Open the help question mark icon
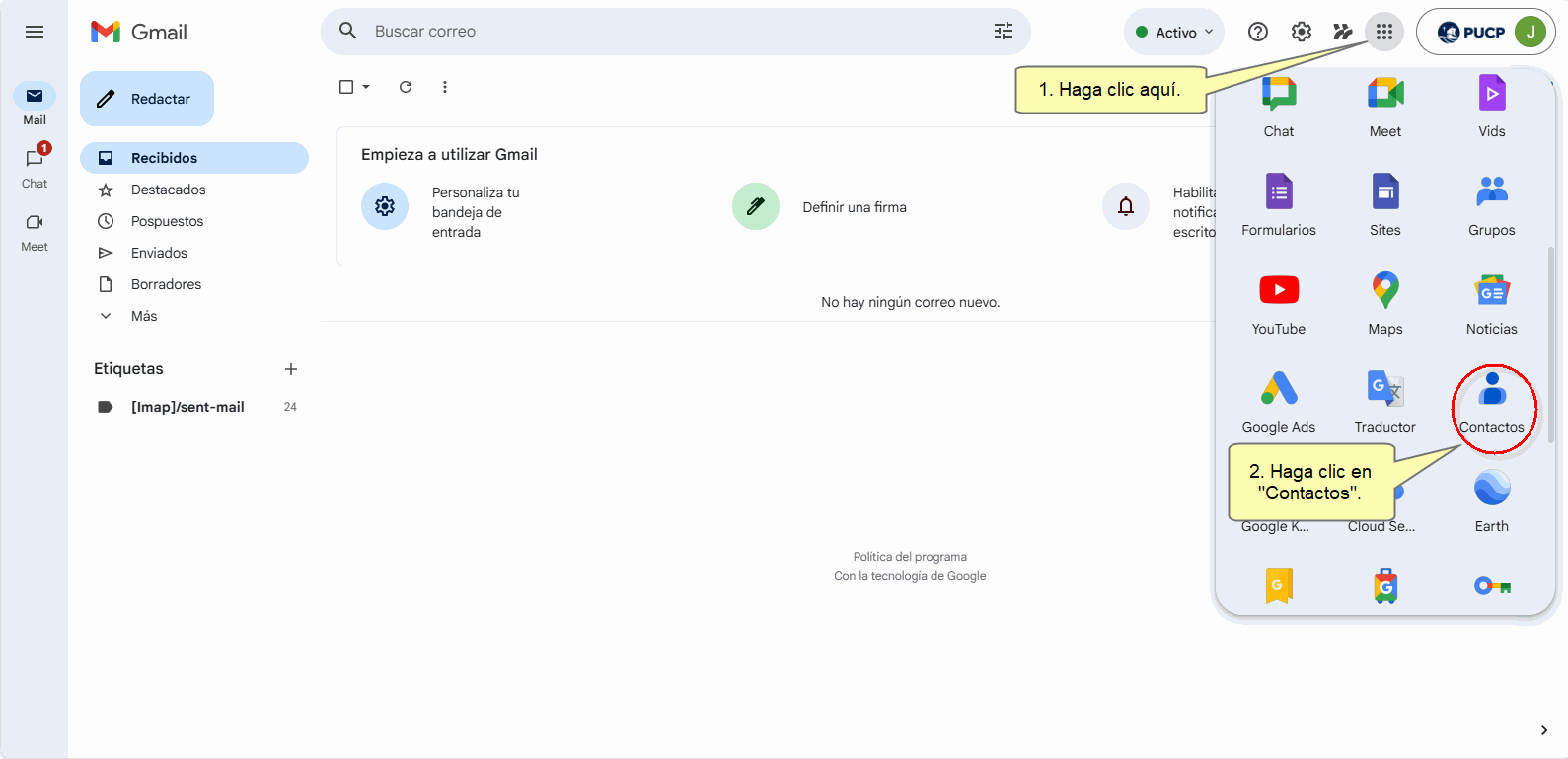This screenshot has height=759, width=1568. click(x=1257, y=33)
